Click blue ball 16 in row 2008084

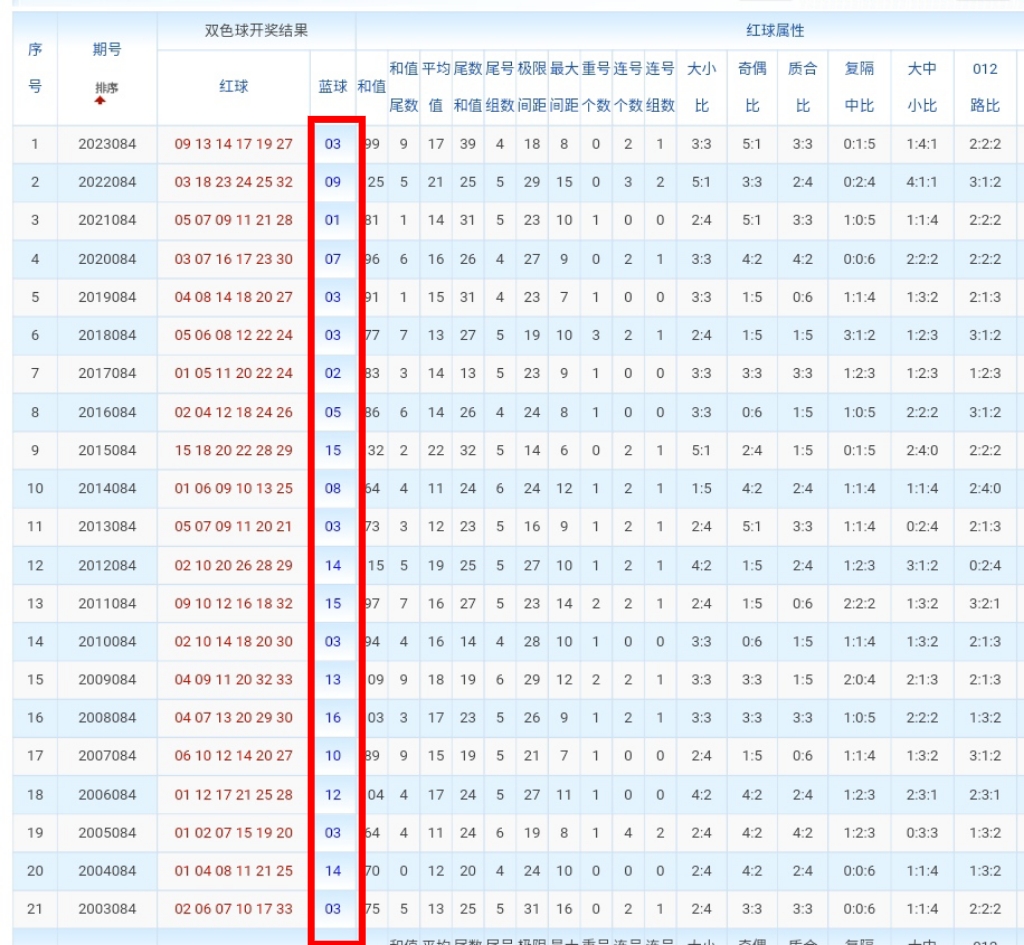[x=333, y=717]
